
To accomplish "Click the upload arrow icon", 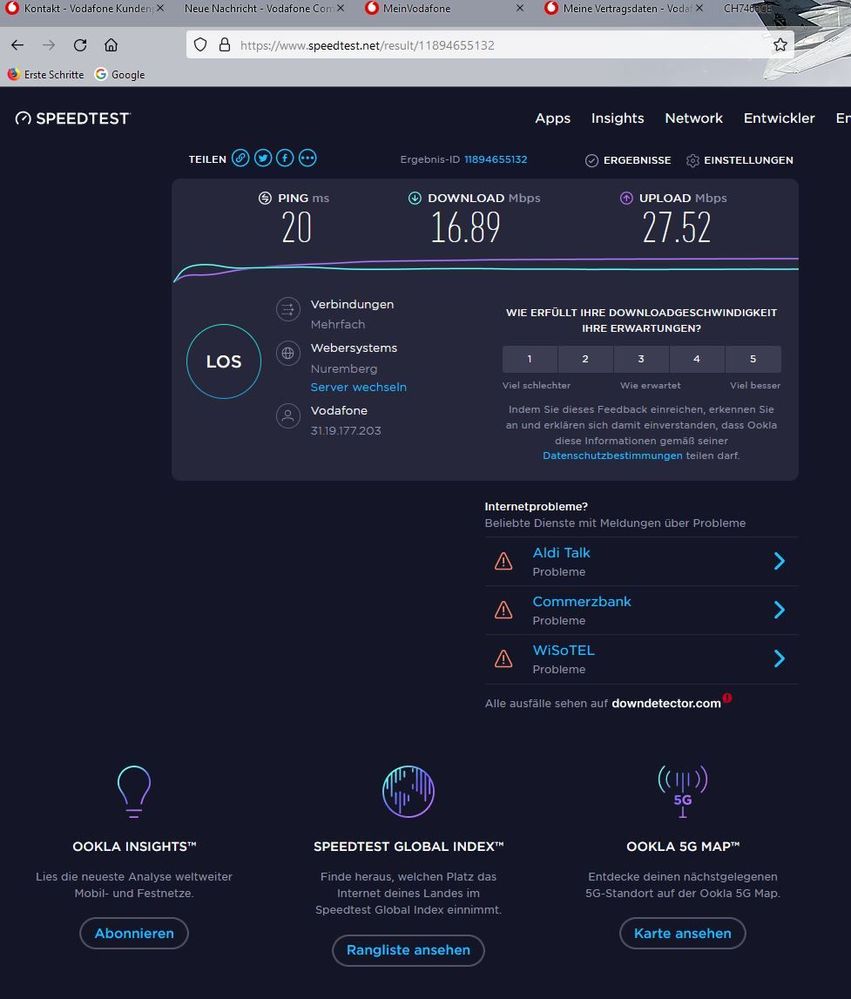I will (x=627, y=198).
